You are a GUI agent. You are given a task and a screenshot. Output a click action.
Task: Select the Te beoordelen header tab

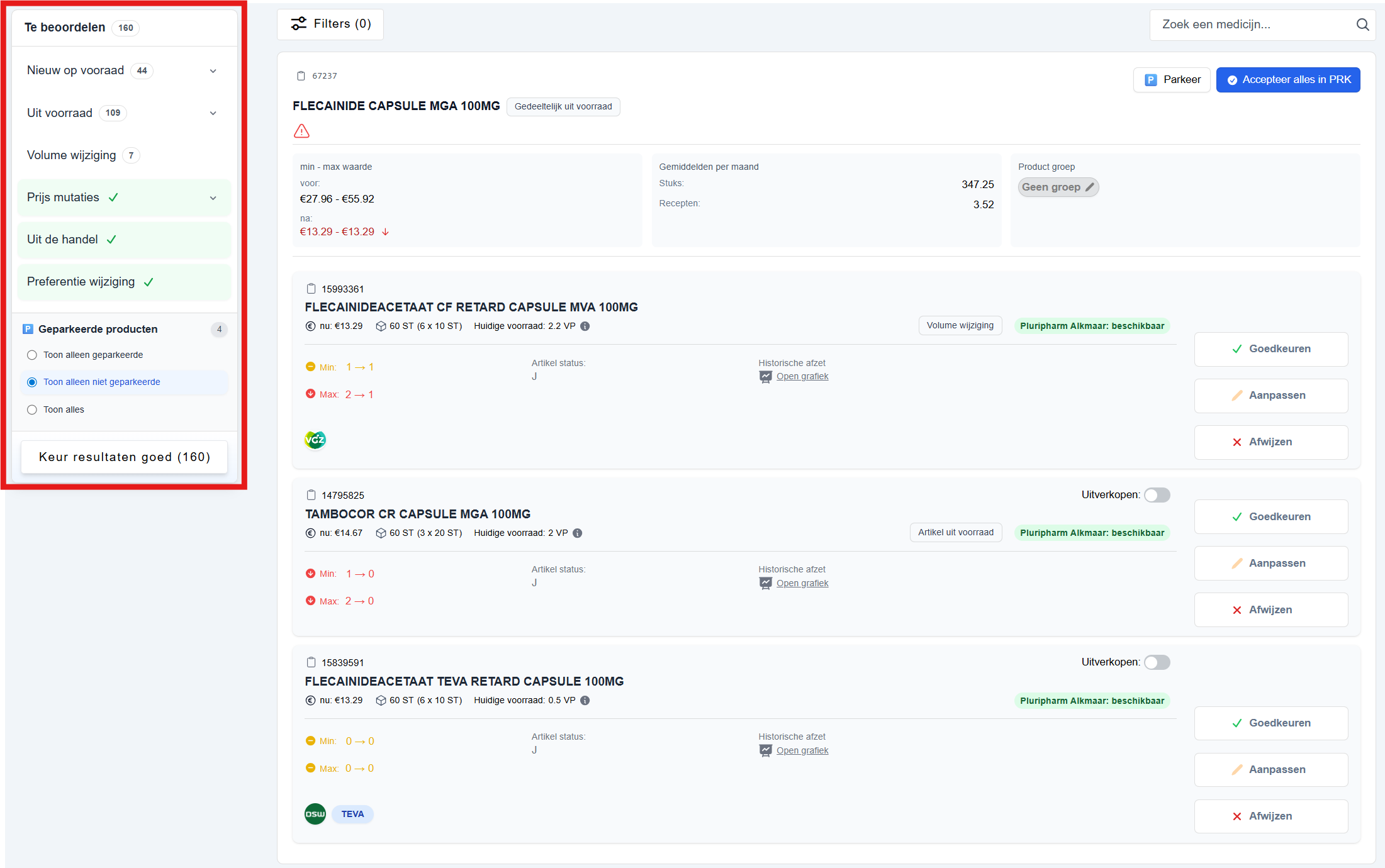click(x=124, y=28)
